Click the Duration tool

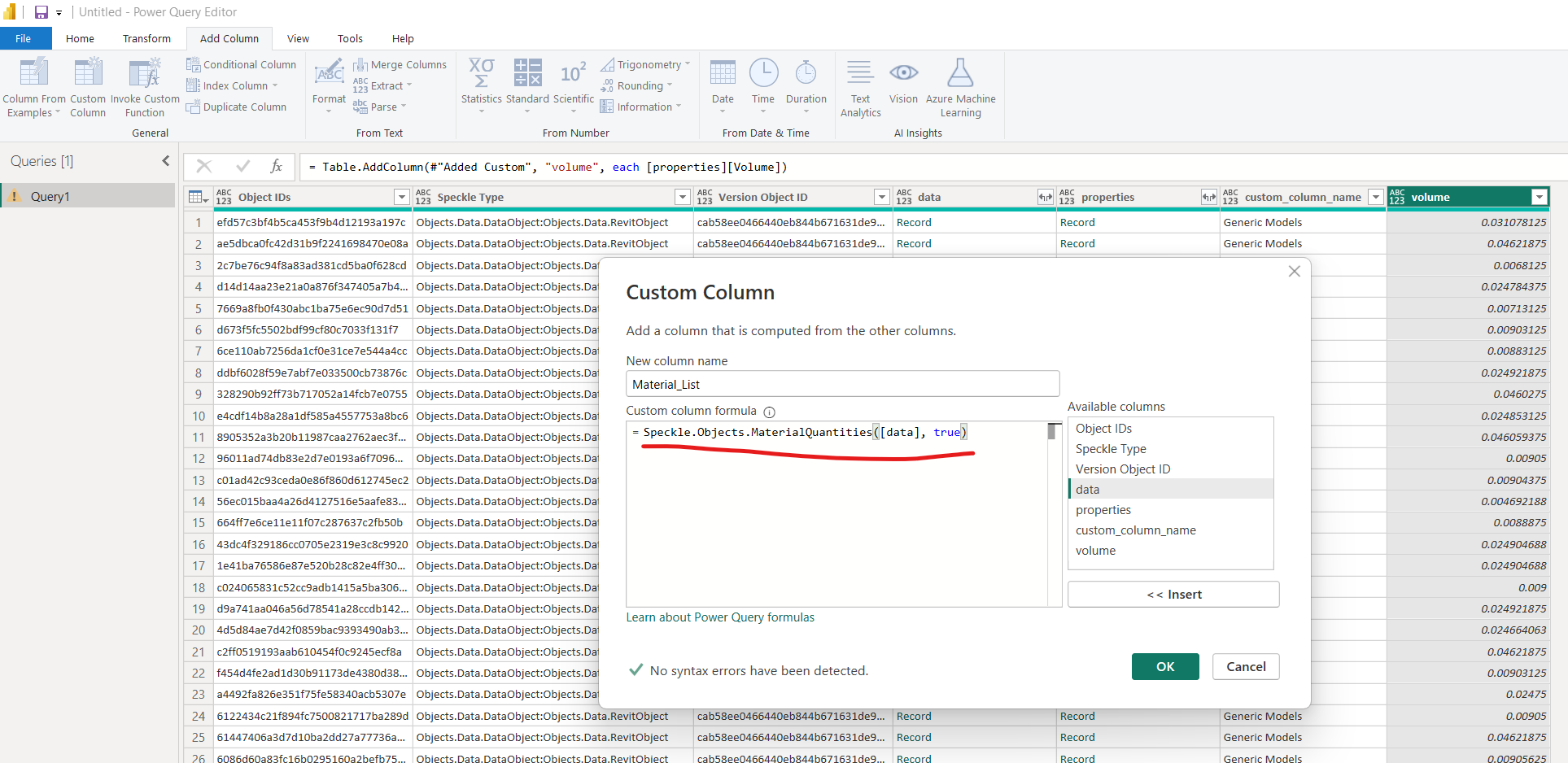(806, 85)
